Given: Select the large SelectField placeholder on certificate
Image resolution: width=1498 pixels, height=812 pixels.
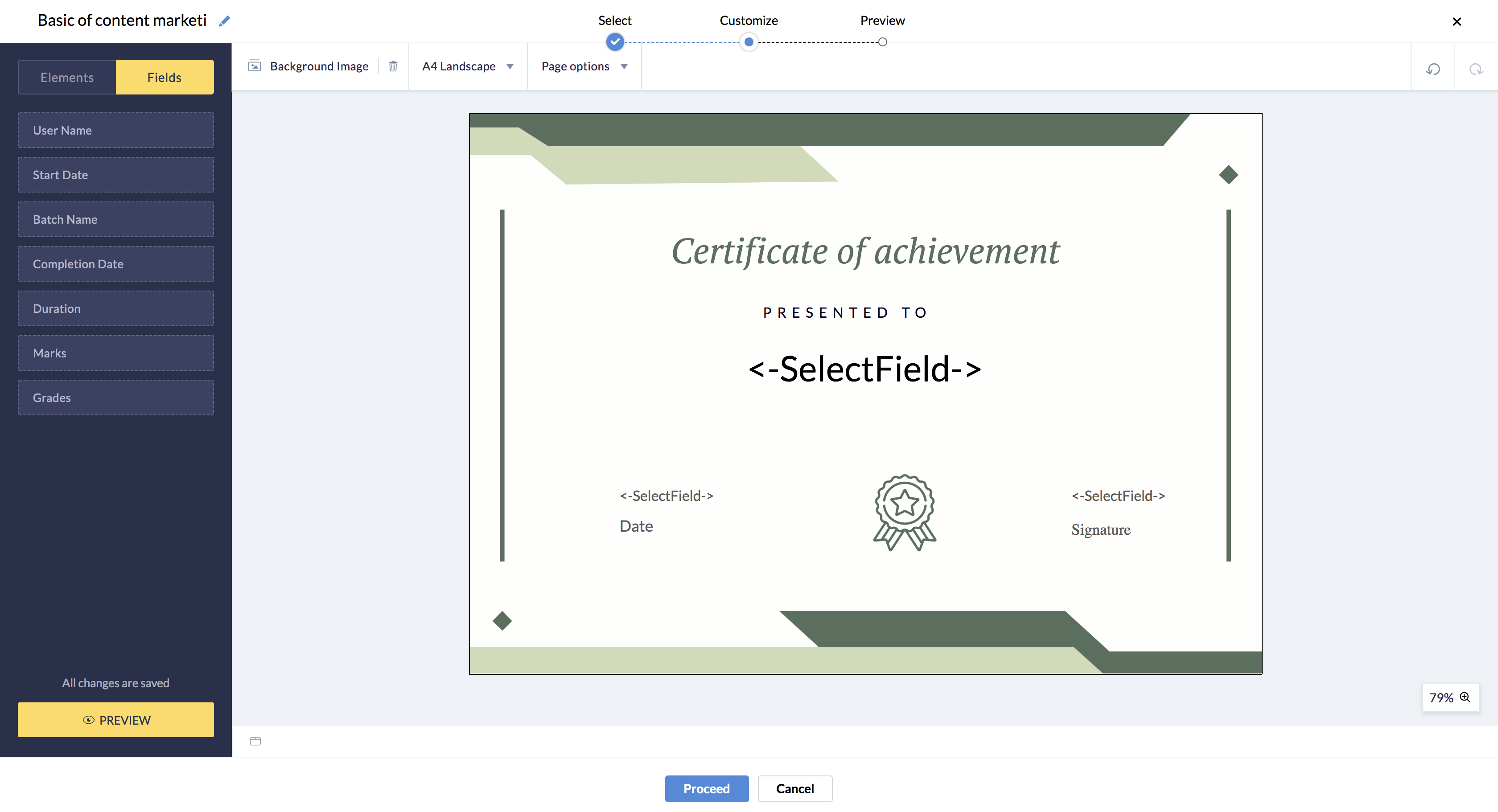Looking at the screenshot, I should click(x=865, y=369).
